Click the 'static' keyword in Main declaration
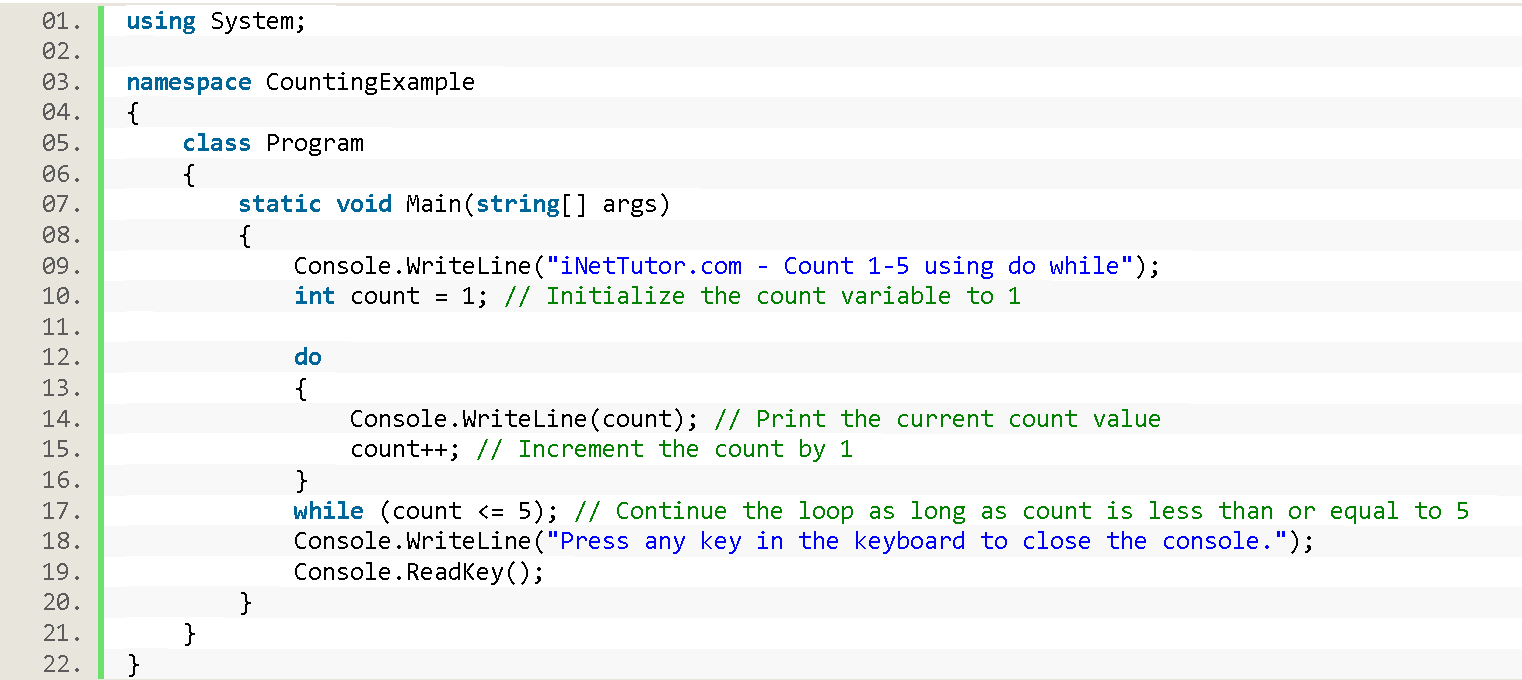Viewport: 1522px width, 680px height. (279, 205)
